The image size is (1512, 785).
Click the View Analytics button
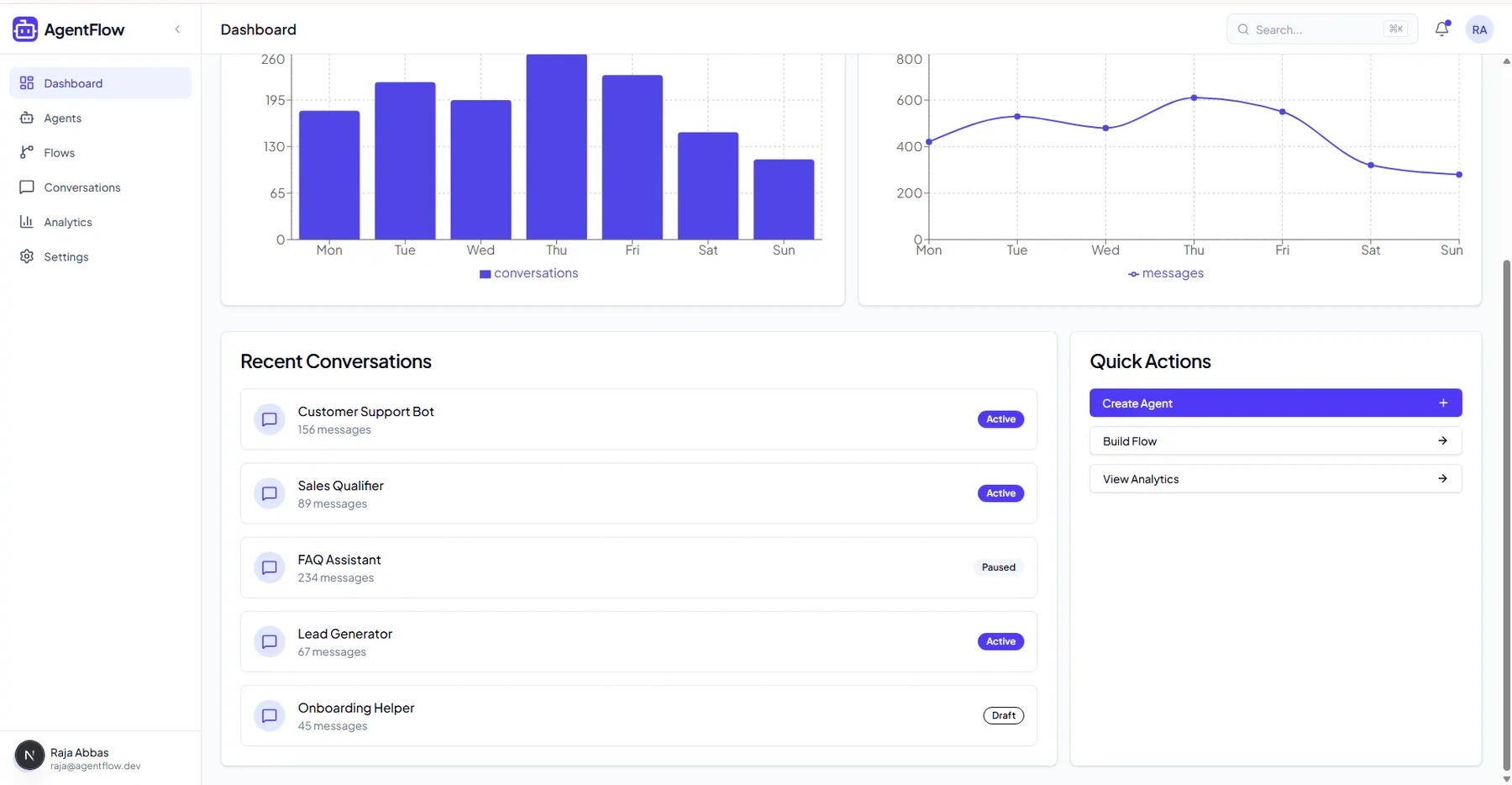point(1275,479)
